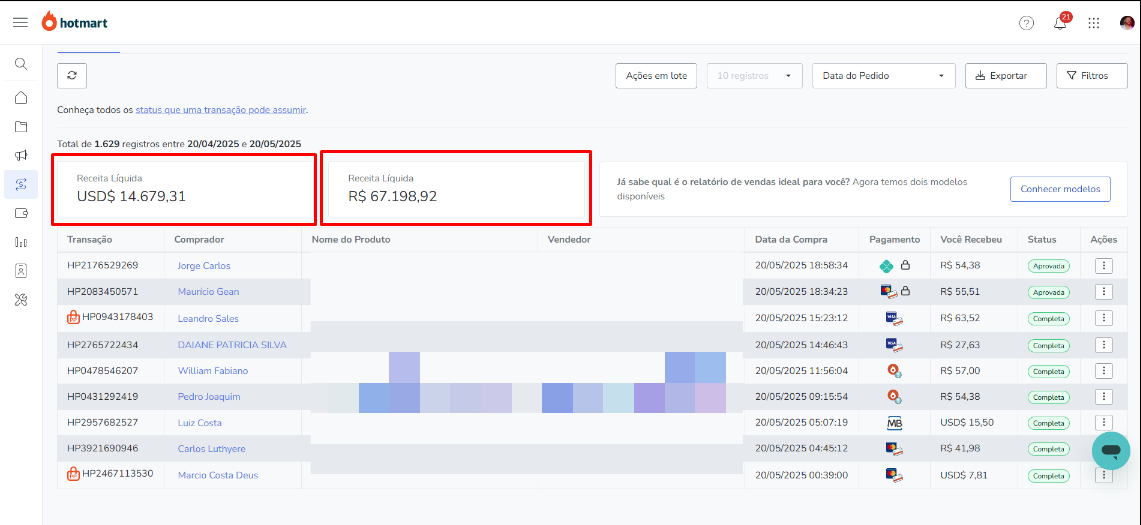Image resolution: width=1141 pixels, height=525 pixels.
Task: Click the notifications bell with 21 badge
Action: [x=1060, y=23]
